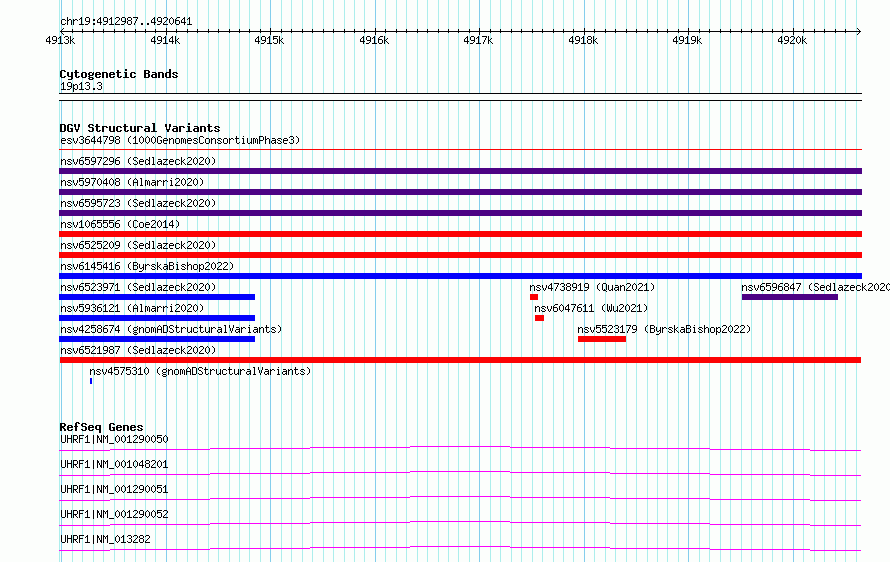The height and width of the screenshot is (562, 890).
Task: Click the small red nsv4738919 Quan2021 marker
Action: click(x=534, y=297)
